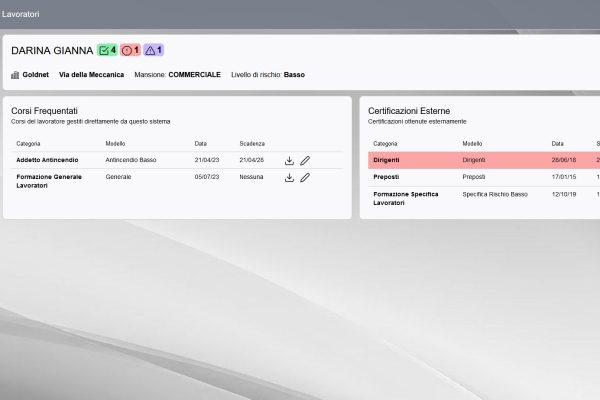Open the Lavoratori menu item
The width and height of the screenshot is (600, 400).
21,14
